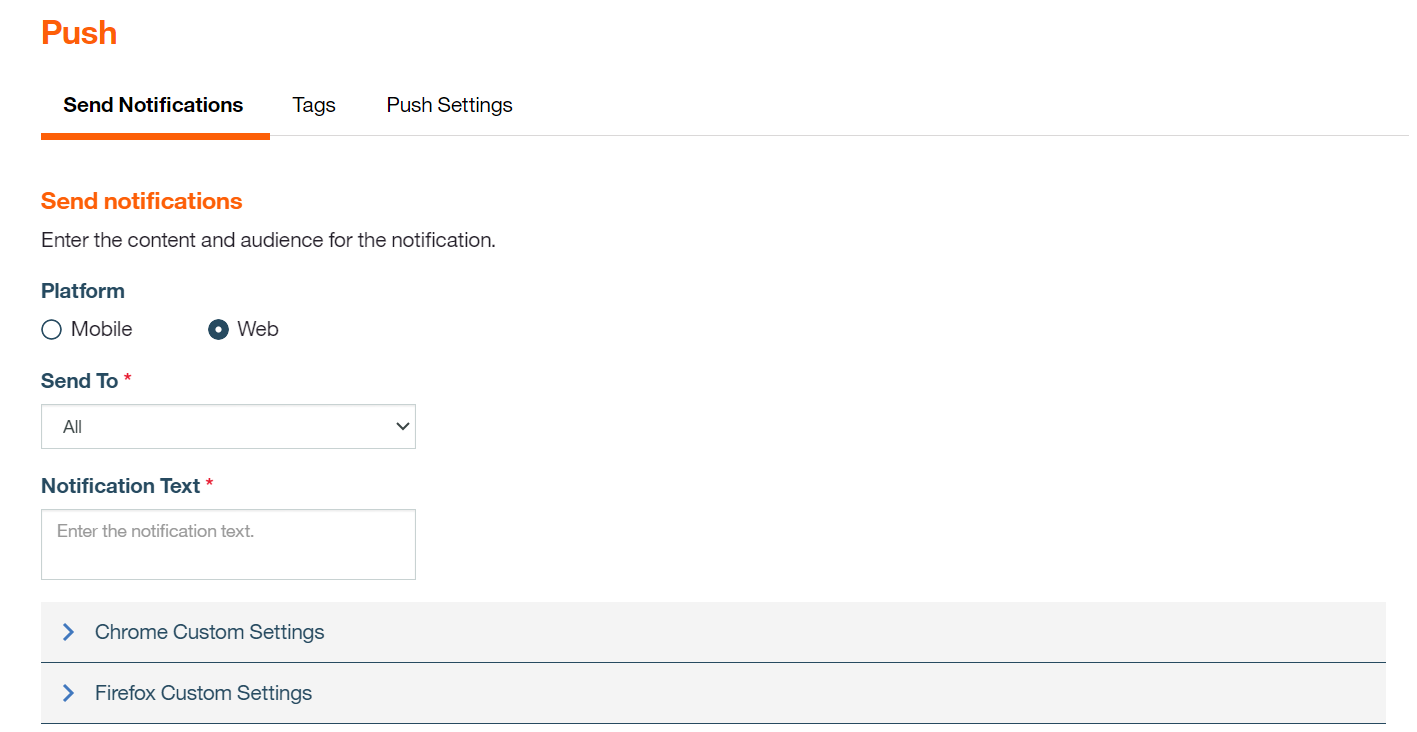Click the "Platform" field label
The width and height of the screenshot is (1417, 732).
pos(82,291)
